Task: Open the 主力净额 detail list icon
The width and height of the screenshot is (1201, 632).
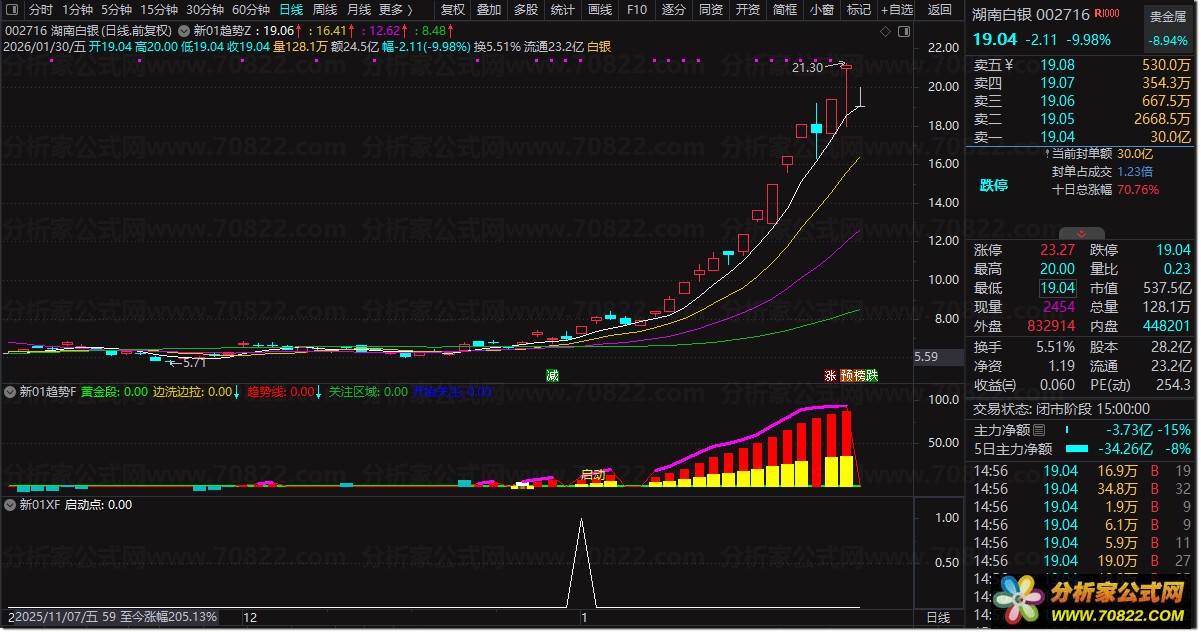Action: [x=1039, y=430]
